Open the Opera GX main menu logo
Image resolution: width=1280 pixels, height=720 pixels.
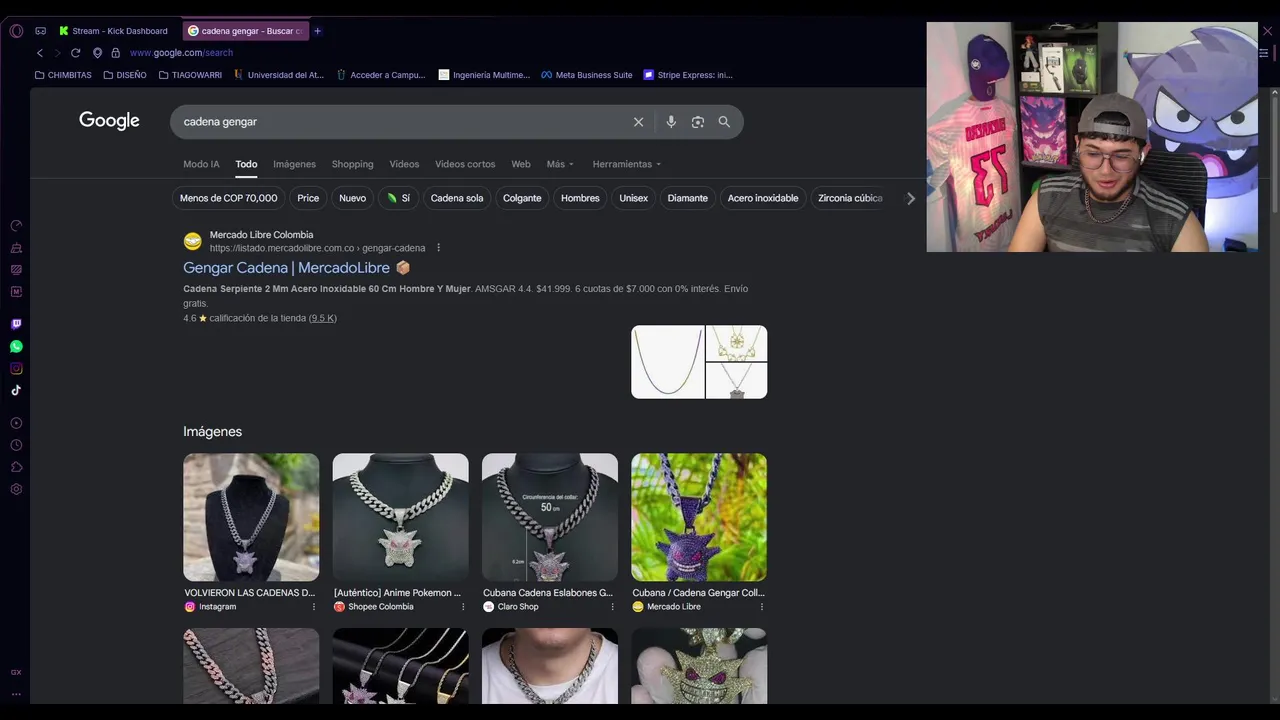coord(16,31)
